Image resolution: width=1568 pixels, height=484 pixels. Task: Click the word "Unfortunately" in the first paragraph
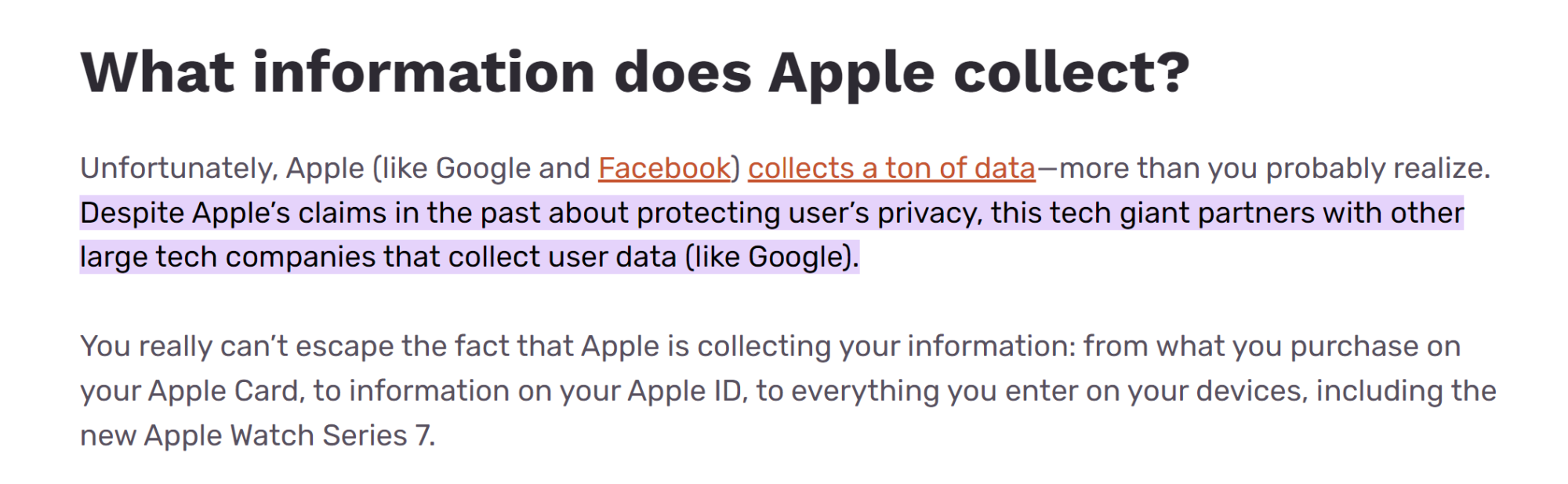coord(178,169)
